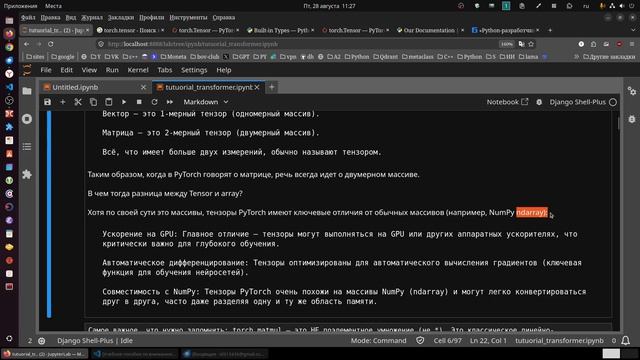Open JupyterLab View menu

(x=89, y=70)
